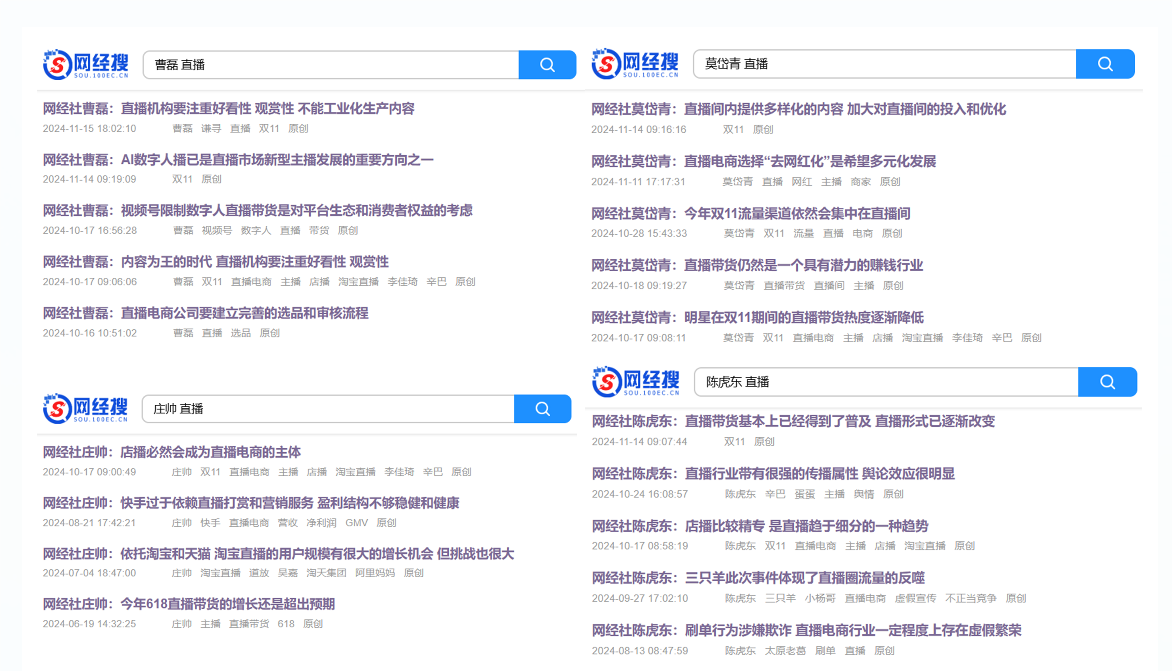The height and width of the screenshot is (671, 1172).
Task: Open 莫岱青 article about '去网红化' 直播电商
Action: (x=763, y=161)
